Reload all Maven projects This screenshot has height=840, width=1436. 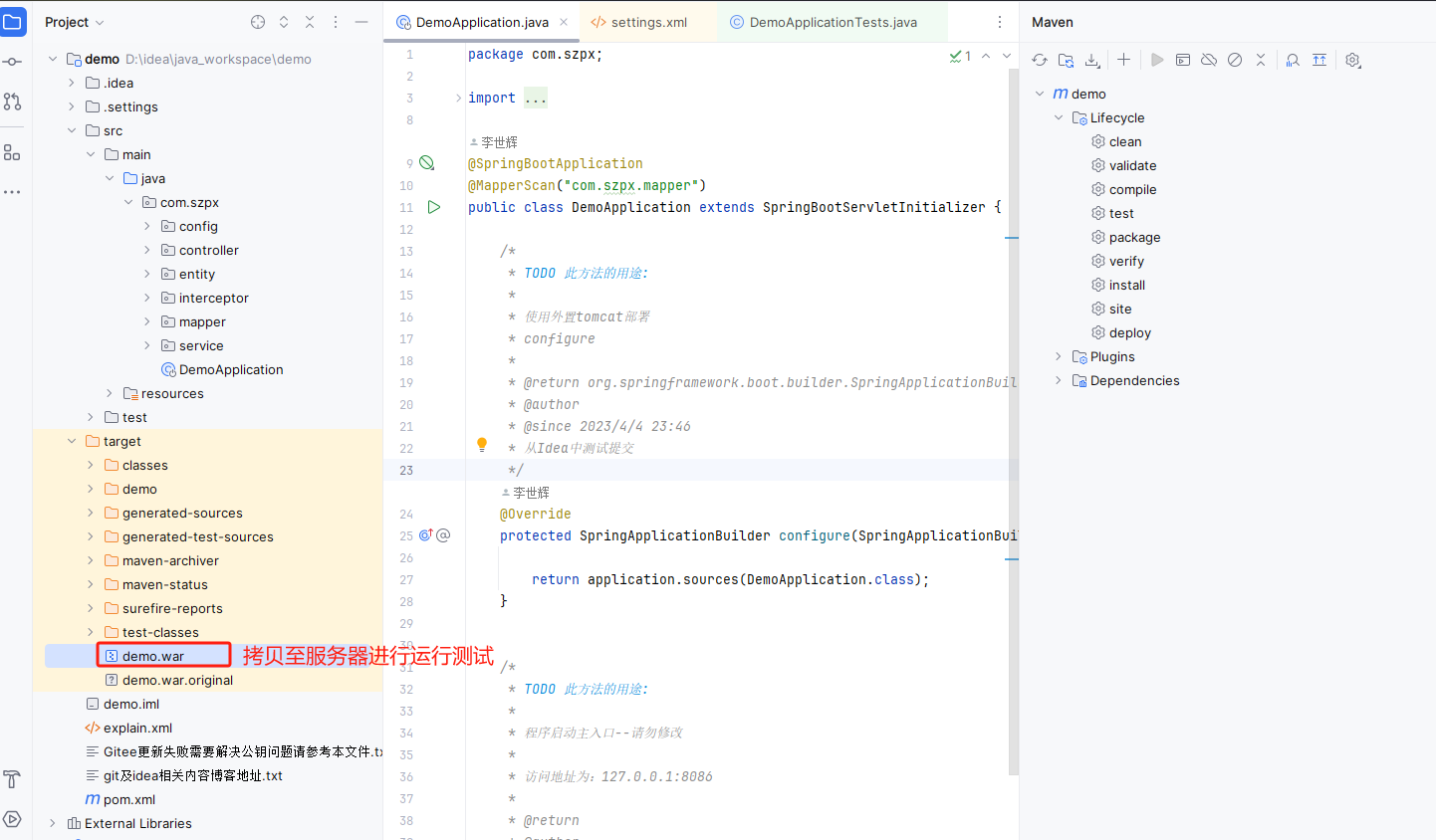1039,60
